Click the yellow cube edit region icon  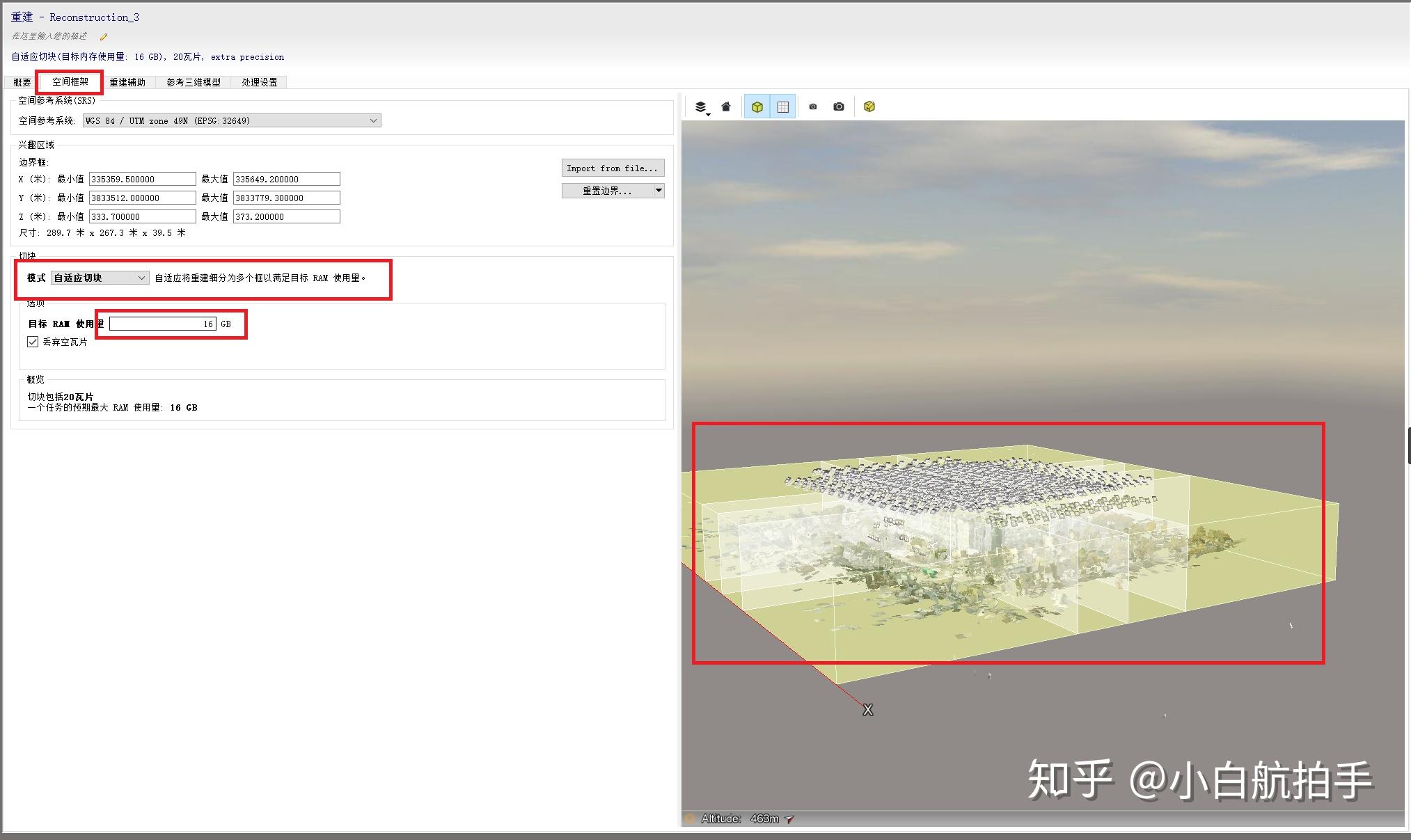(x=869, y=106)
